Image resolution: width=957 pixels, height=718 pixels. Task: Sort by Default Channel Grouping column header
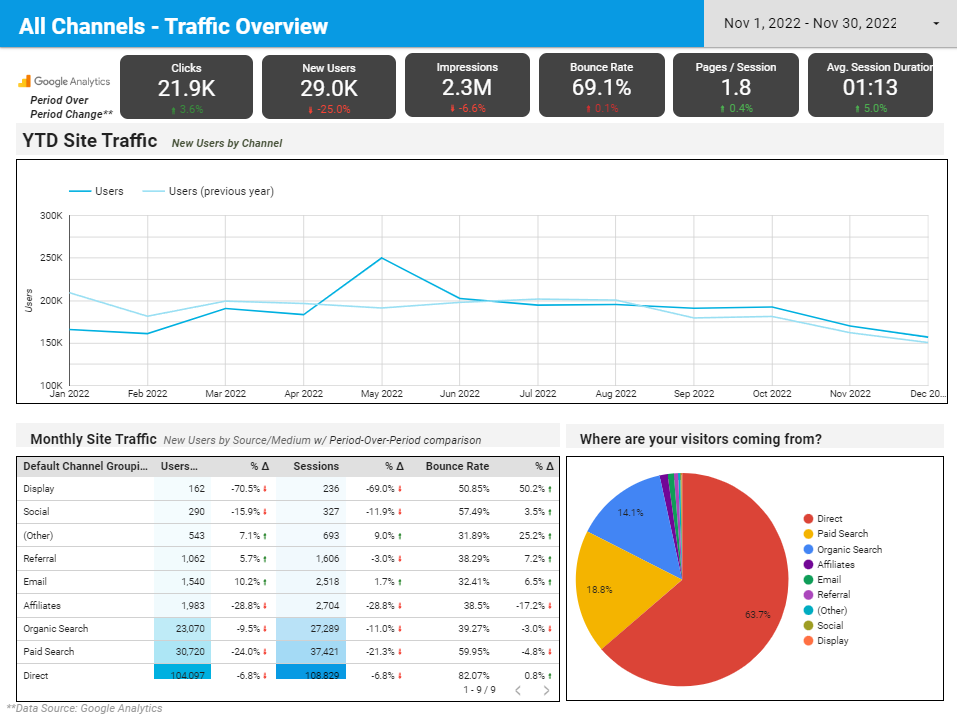click(x=85, y=466)
